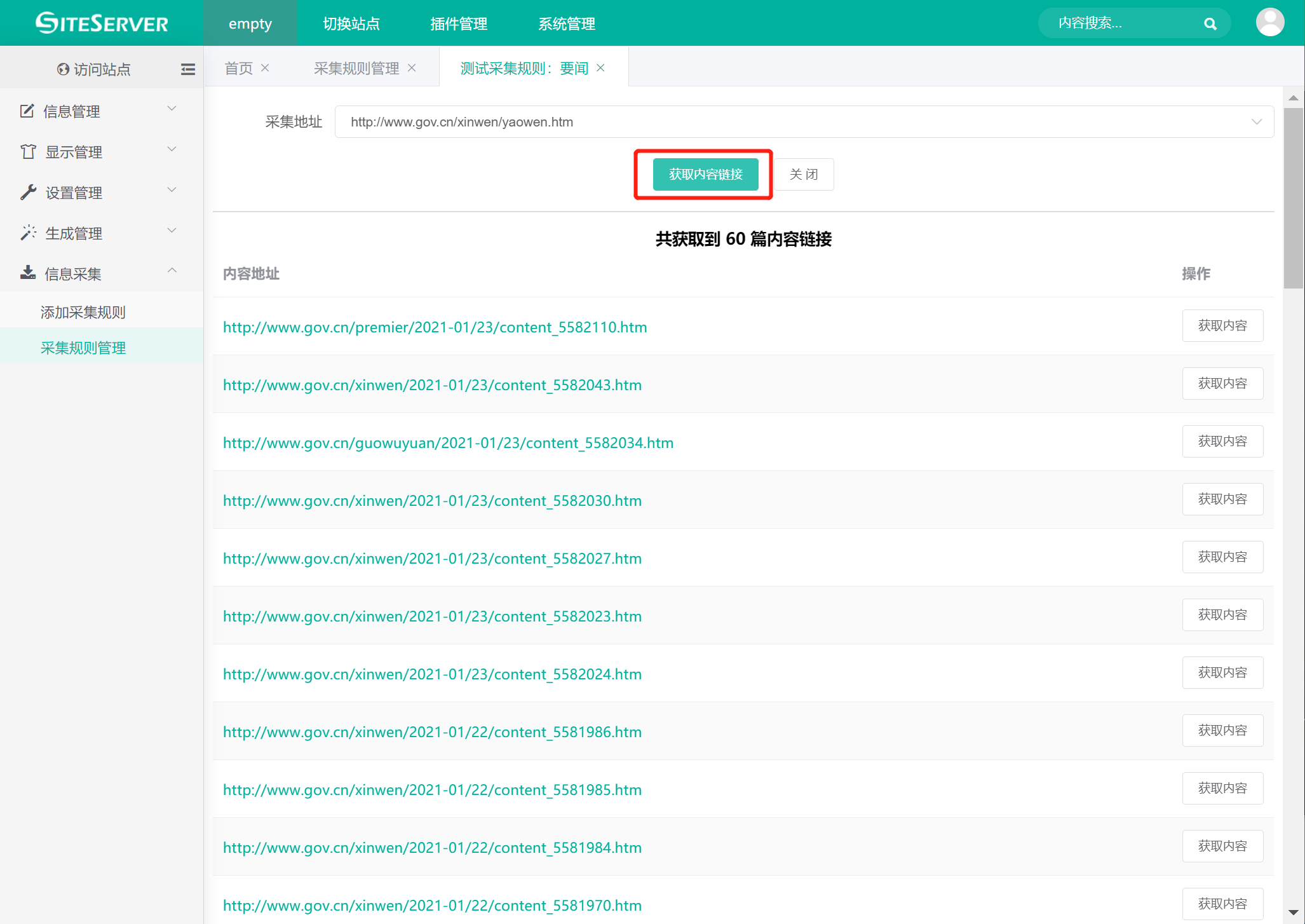
Task: Switch to the 采集规则管理 tab
Action: [x=356, y=68]
